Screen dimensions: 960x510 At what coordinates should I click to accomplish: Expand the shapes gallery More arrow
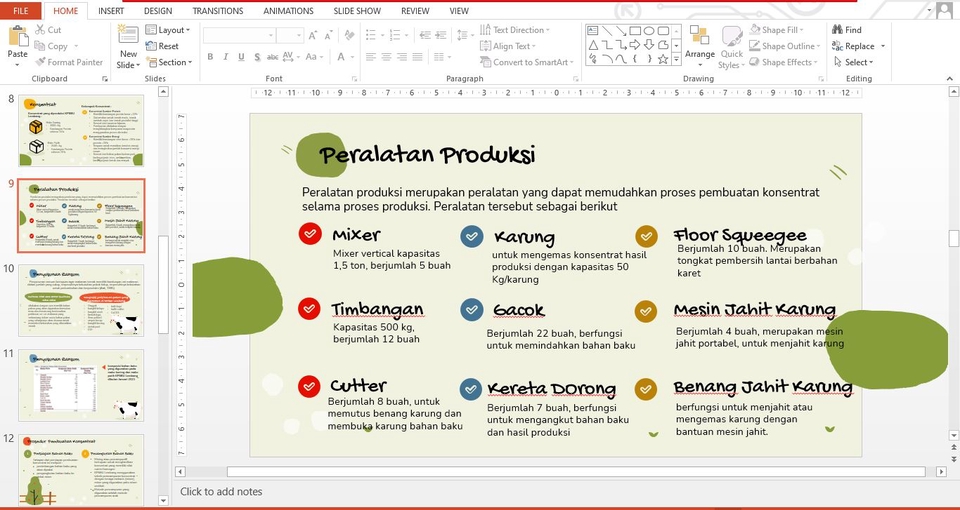(x=677, y=59)
